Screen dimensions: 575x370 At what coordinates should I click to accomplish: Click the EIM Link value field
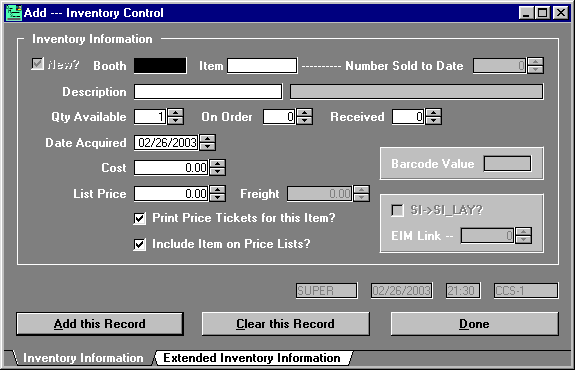click(487, 236)
